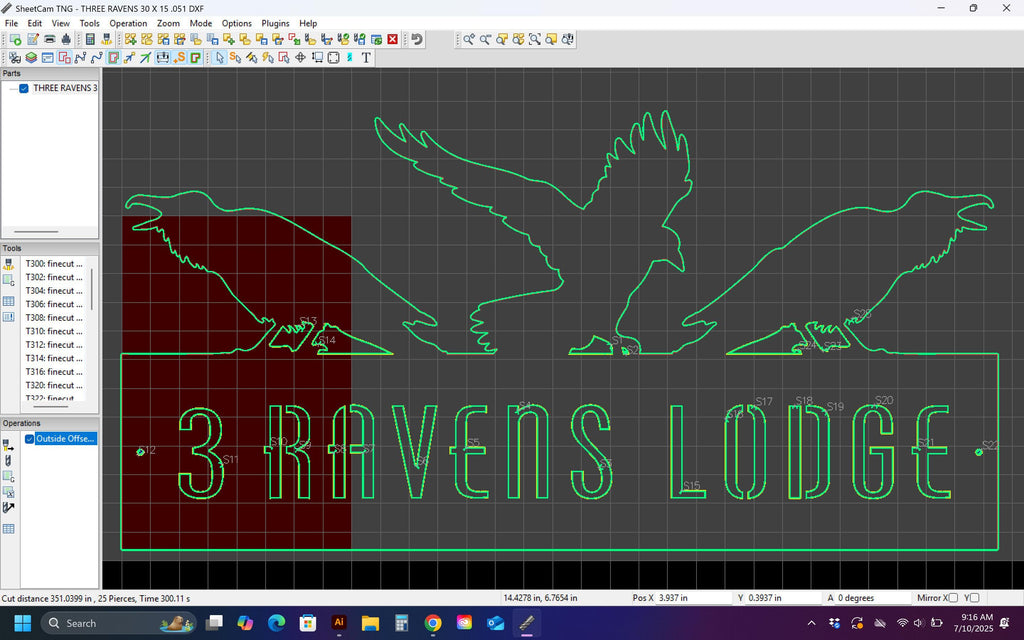
Task: Click the Tools list vertical scrollbar
Action: [92, 289]
